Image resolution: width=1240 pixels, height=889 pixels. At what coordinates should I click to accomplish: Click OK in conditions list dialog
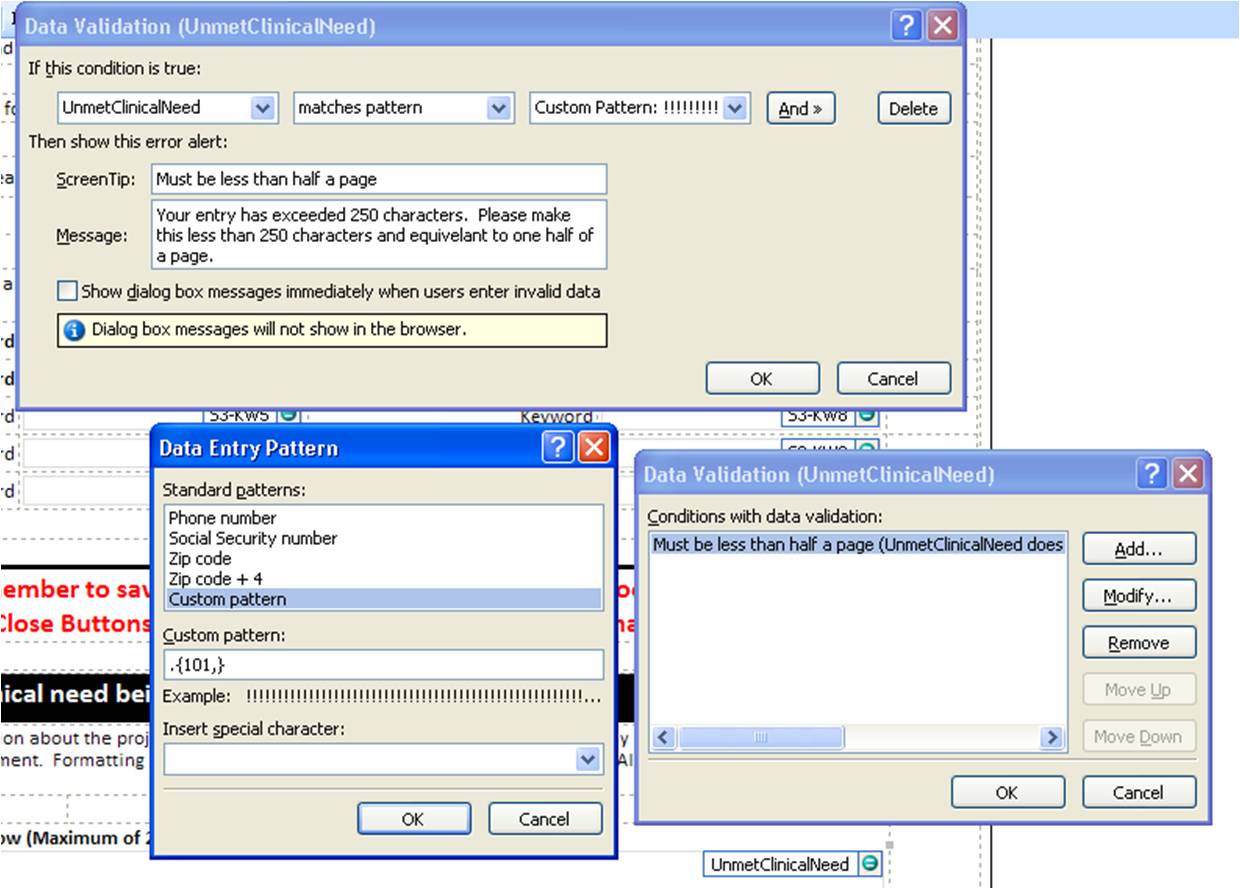tap(1007, 792)
